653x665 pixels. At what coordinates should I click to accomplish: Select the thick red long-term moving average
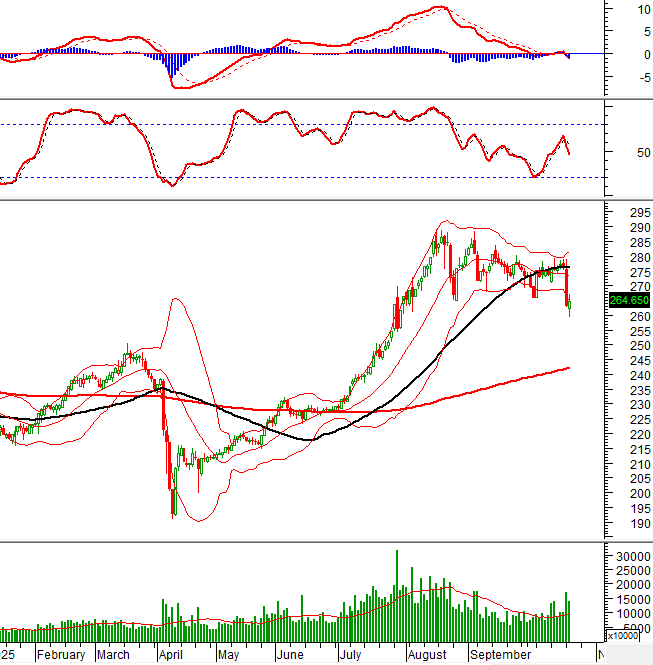click(x=480, y=387)
